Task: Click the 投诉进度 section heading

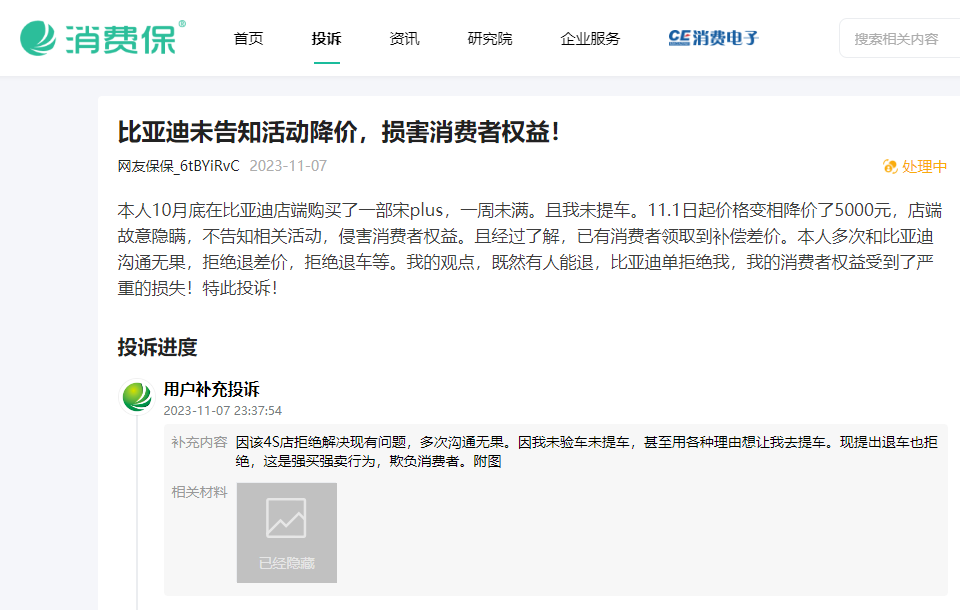Action: [157, 347]
